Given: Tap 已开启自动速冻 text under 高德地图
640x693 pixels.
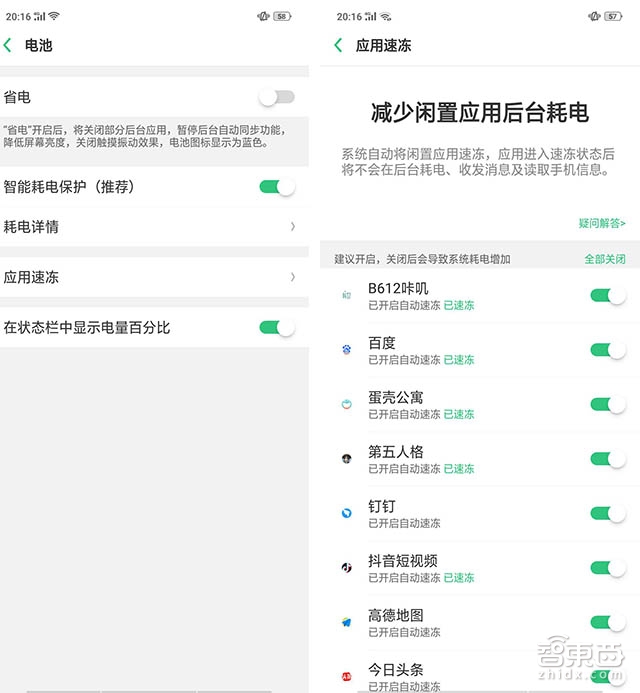Looking at the screenshot, I should tap(404, 632).
